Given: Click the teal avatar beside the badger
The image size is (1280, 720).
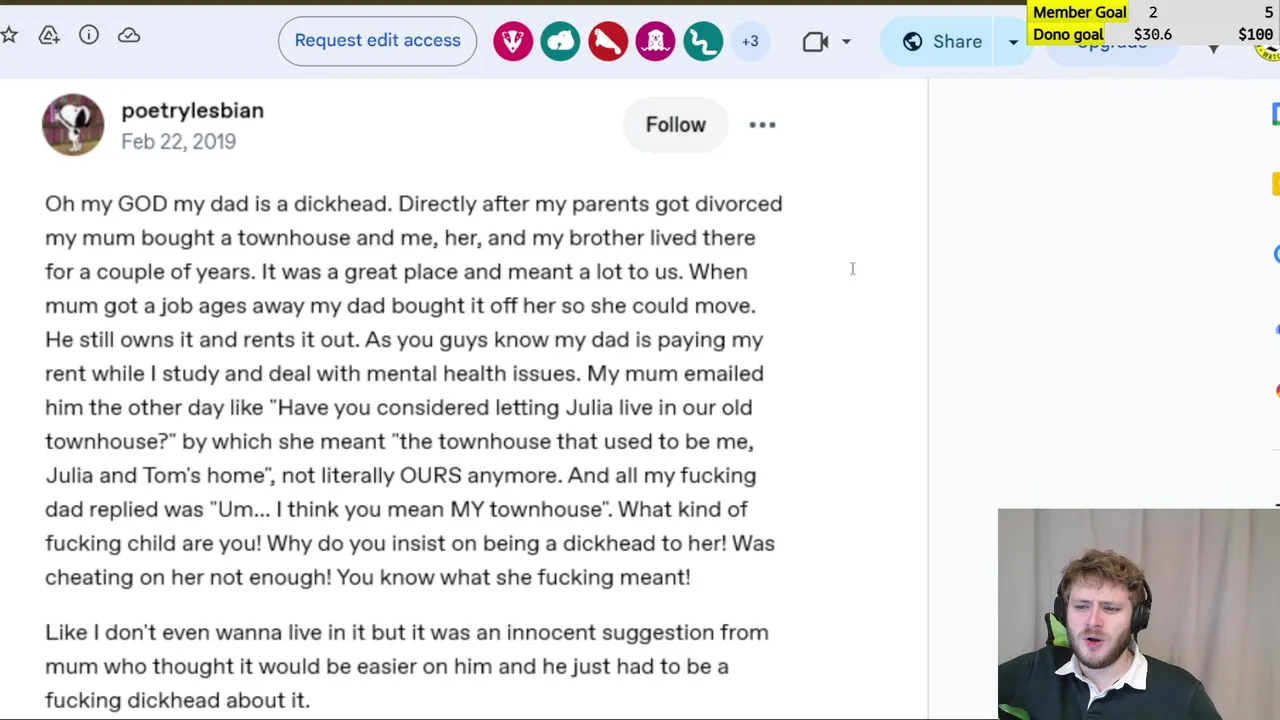Looking at the screenshot, I should click(560, 41).
